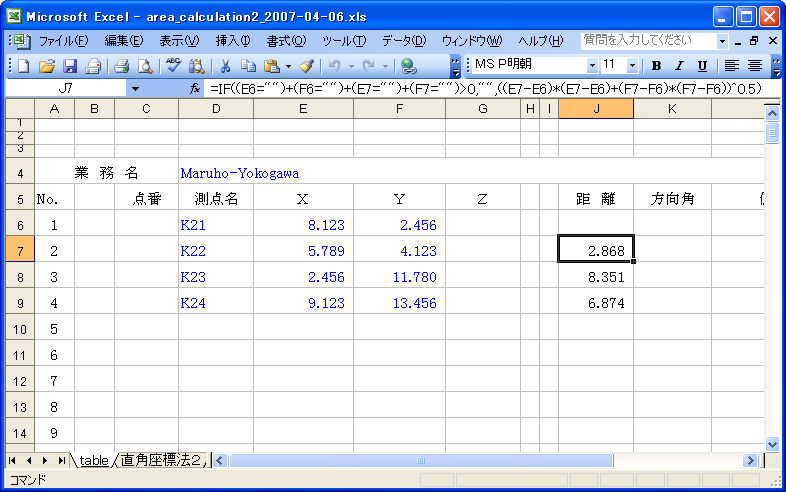Click vertical scrollbar down arrow

(772, 444)
